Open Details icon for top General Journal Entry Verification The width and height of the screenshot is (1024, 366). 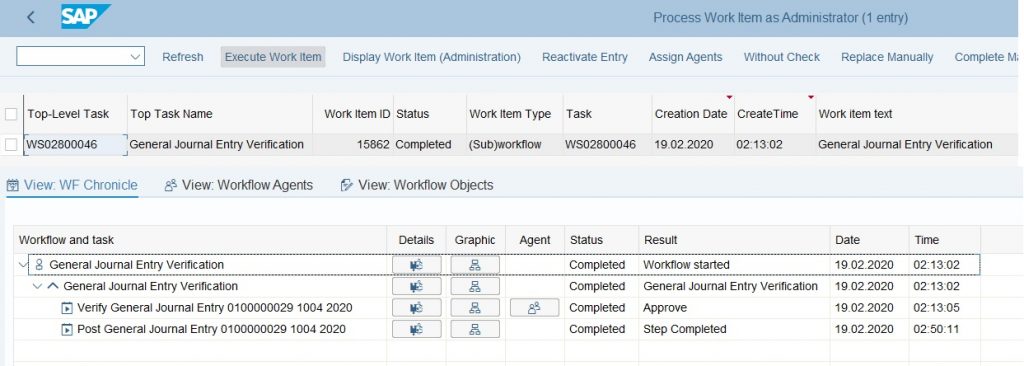[x=417, y=265]
